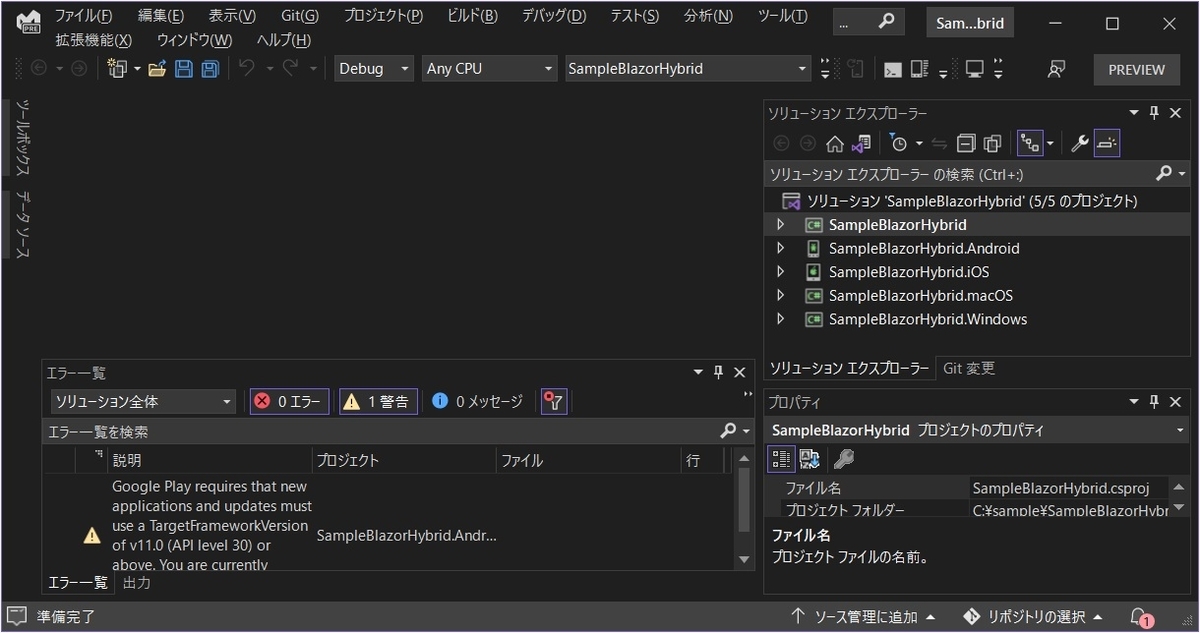Expand the SampleBlazorHybrid.iOS project node
Image resolution: width=1200 pixels, height=633 pixels.
coord(781,272)
